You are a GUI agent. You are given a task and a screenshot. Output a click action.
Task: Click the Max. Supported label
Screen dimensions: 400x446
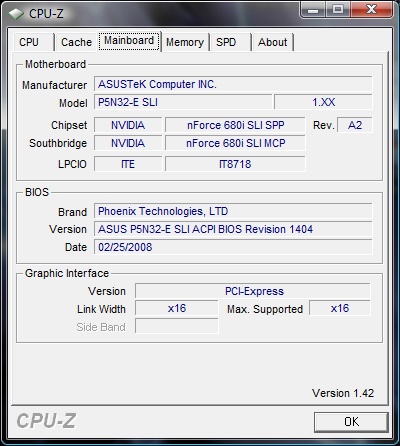coord(265,309)
